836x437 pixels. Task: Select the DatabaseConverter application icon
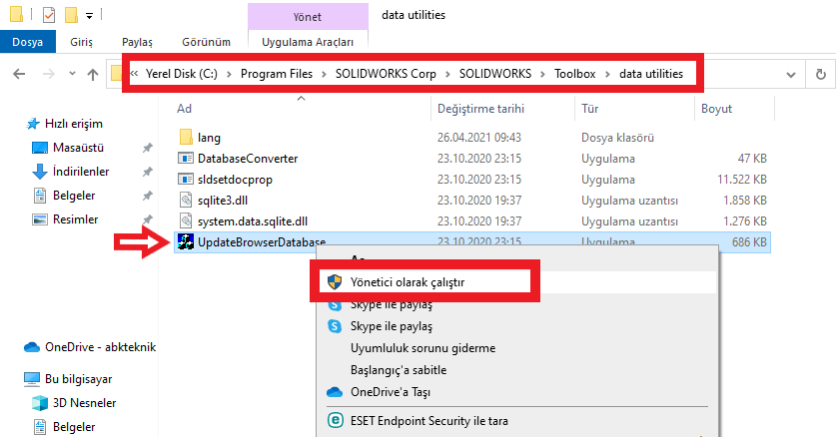pyautogui.click(x=185, y=158)
